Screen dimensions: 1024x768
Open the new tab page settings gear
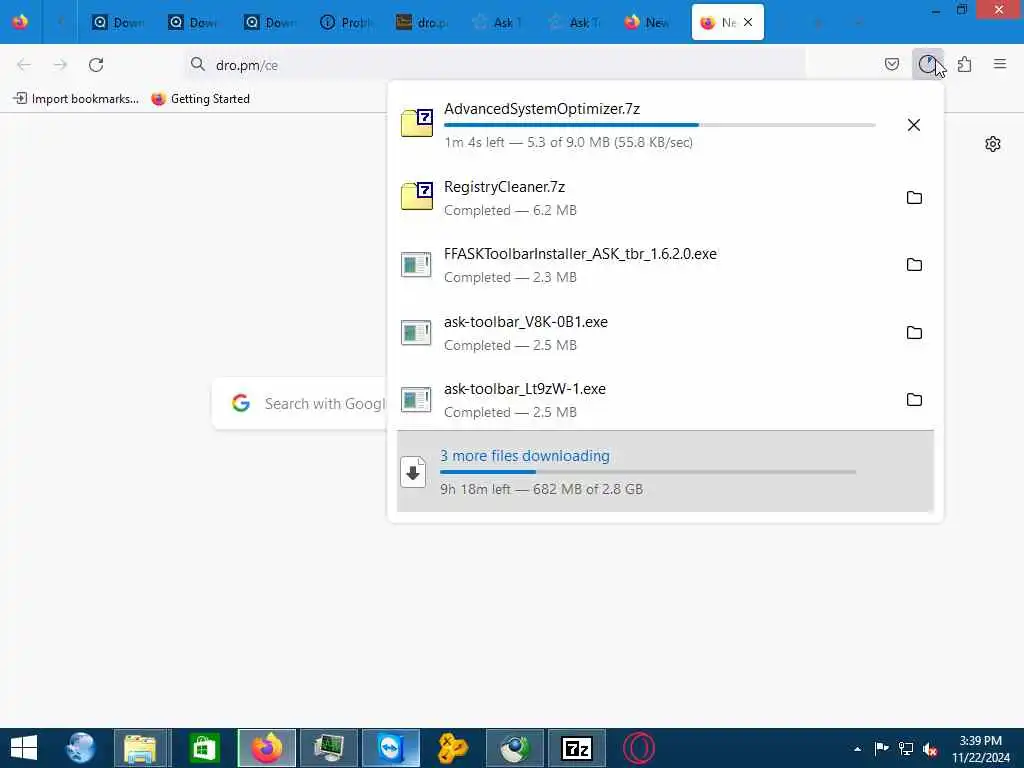click(x=993, y=144)
